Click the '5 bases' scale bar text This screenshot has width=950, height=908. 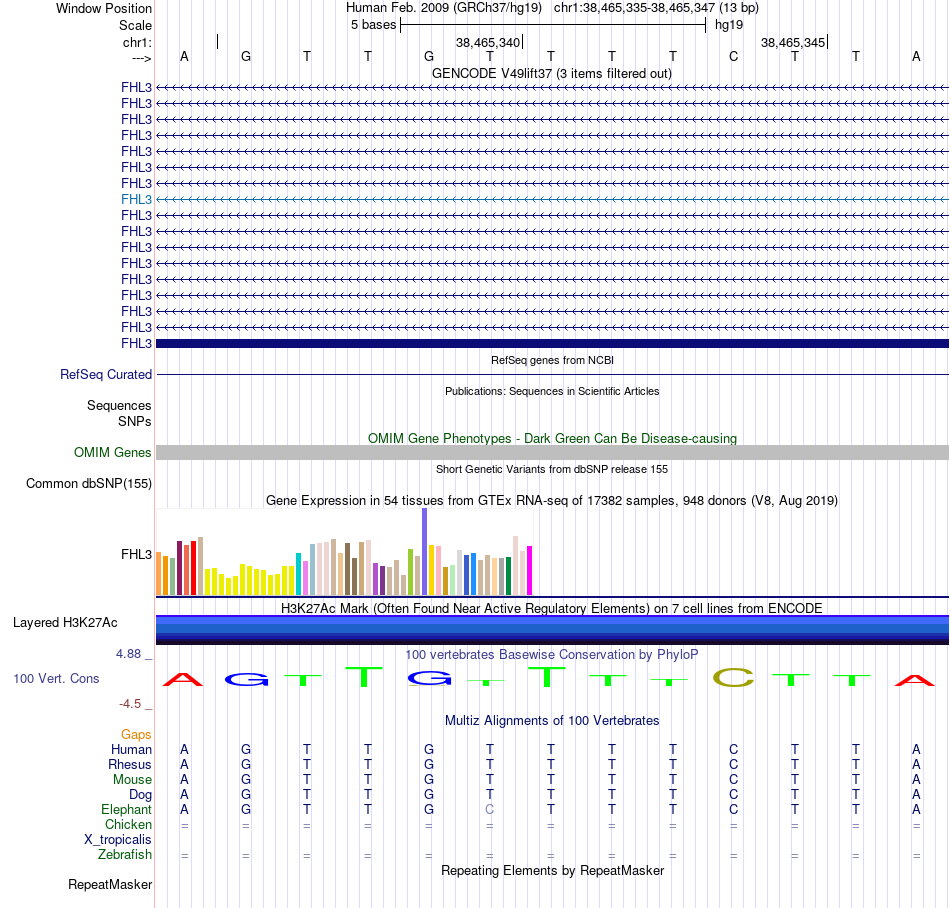(373, 25)
